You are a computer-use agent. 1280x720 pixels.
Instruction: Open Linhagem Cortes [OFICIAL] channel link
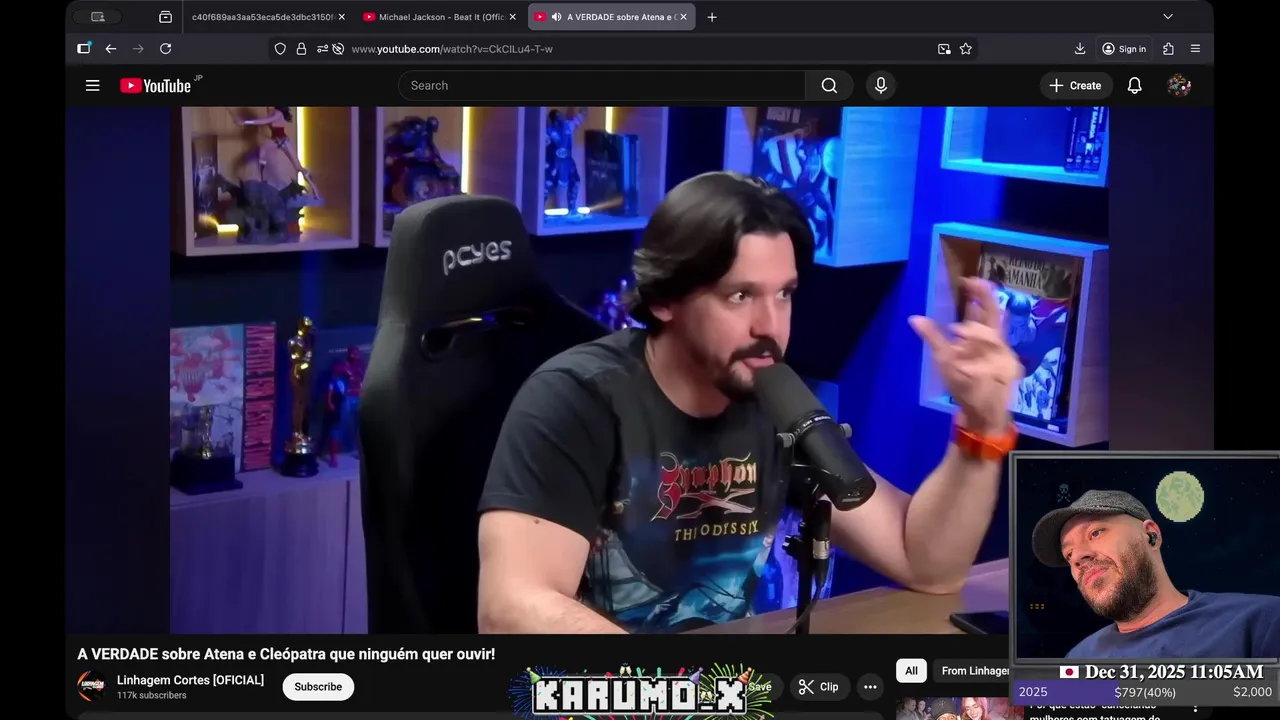pos(190,680)
